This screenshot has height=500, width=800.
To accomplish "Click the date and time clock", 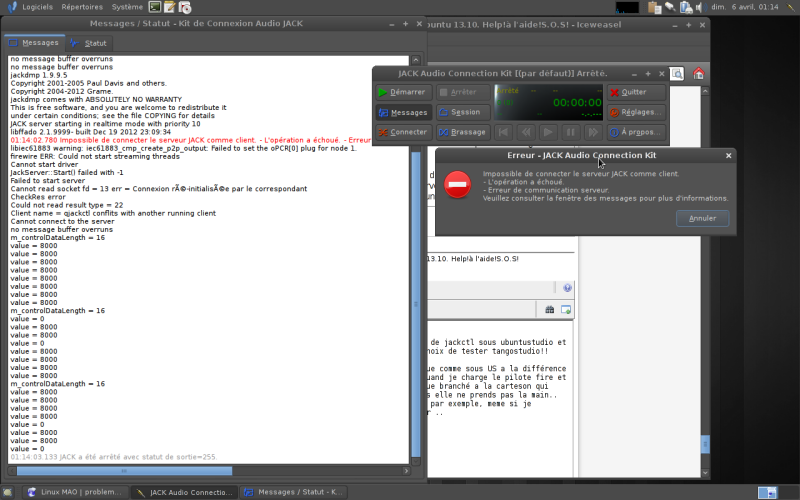I will coord(745,7).
